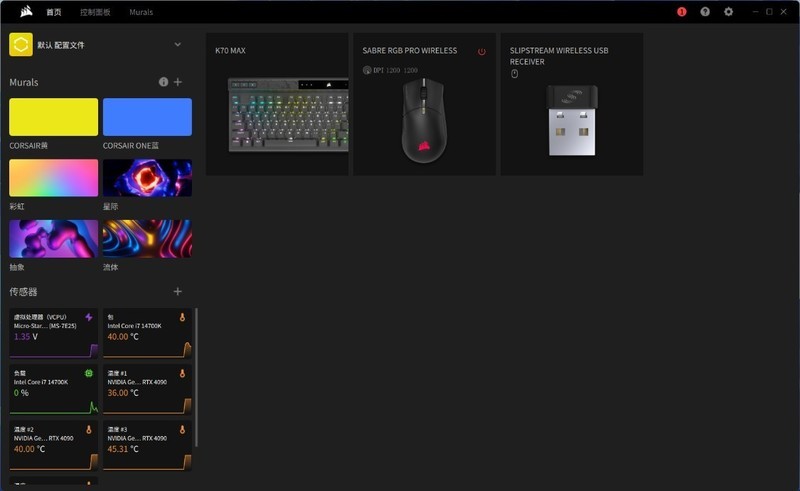The image size is (800, 491).
Task: Click the 默认 配置文件 profile name
Action: (61, 45)
